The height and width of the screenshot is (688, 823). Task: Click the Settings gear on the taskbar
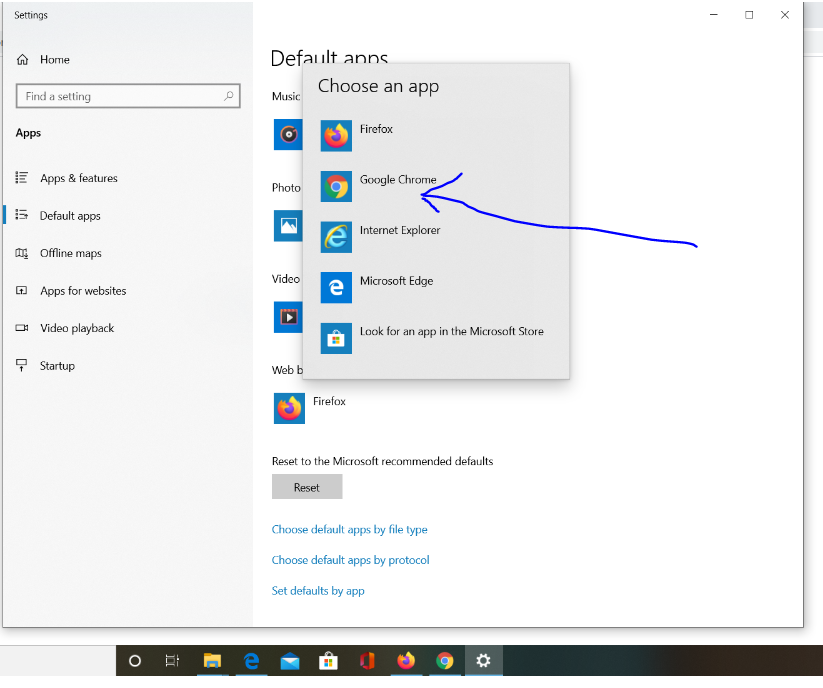[x=483, y=661]
